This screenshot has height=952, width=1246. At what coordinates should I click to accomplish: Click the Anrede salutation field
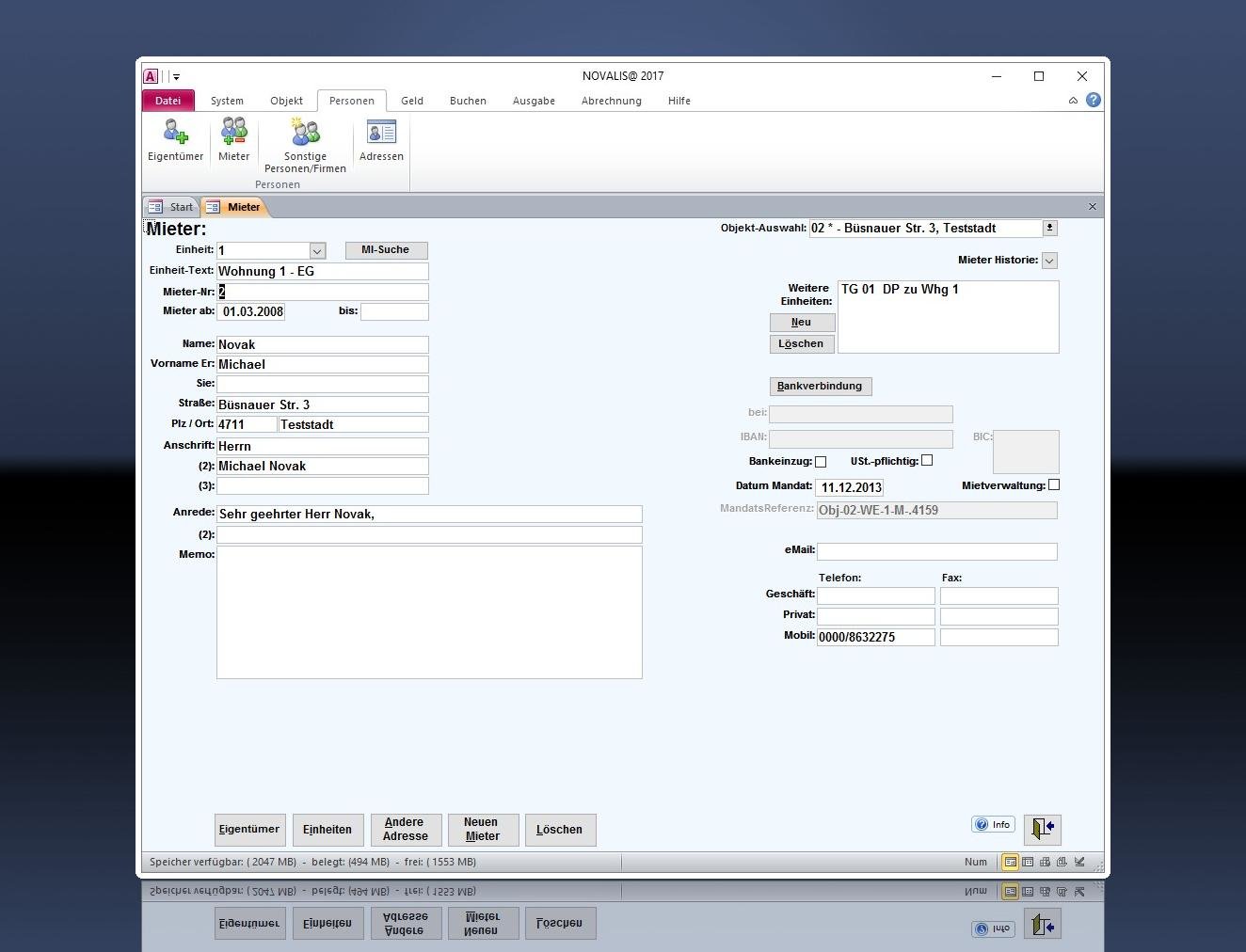tap(429, 515)
